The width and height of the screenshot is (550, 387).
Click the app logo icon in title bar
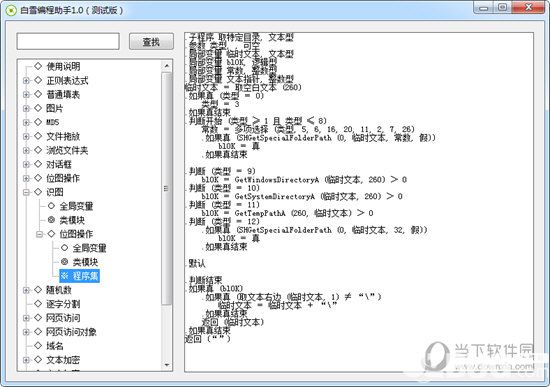point(11,10)
